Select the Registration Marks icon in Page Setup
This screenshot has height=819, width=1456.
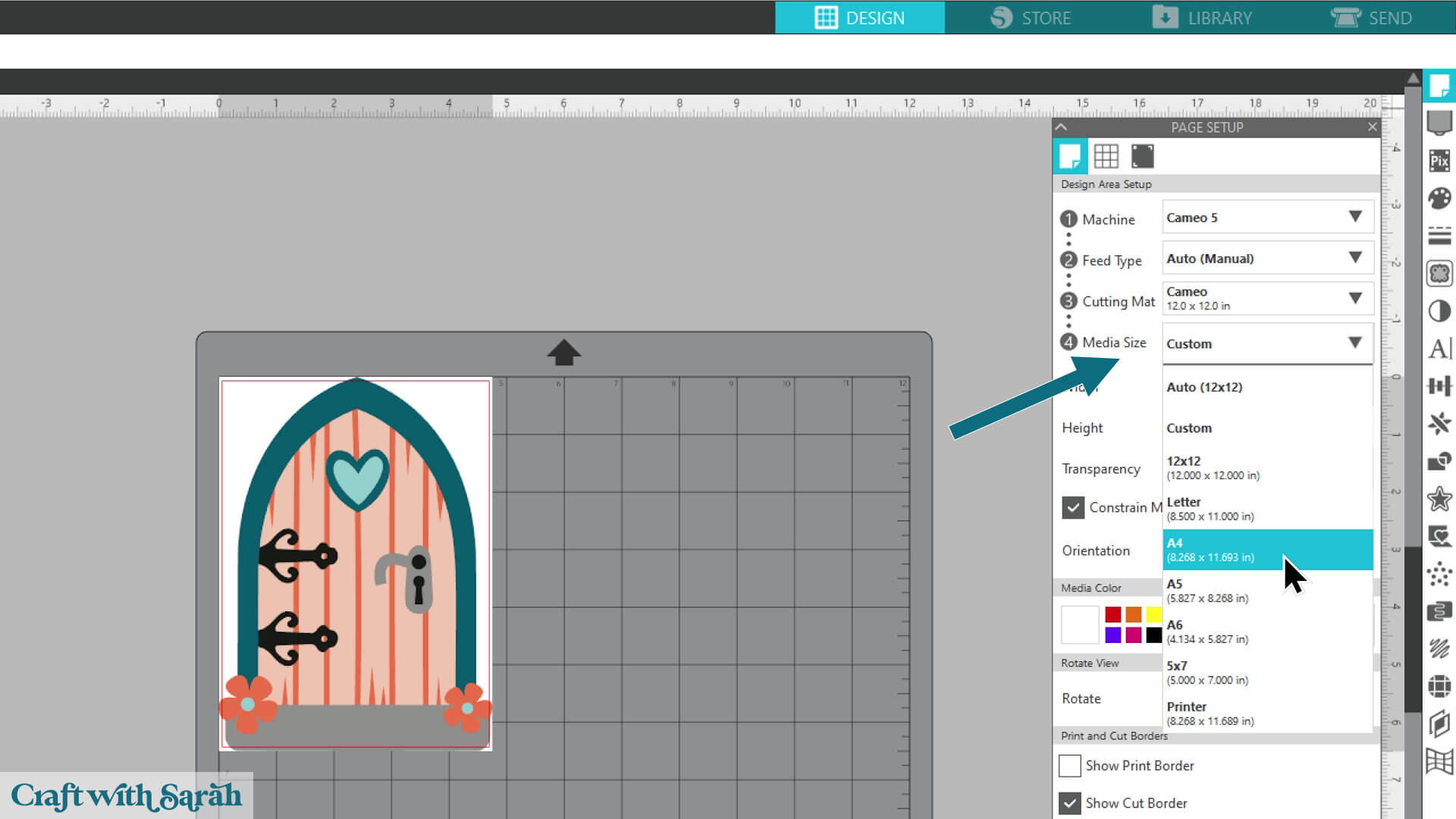[x=1142, y=157]
